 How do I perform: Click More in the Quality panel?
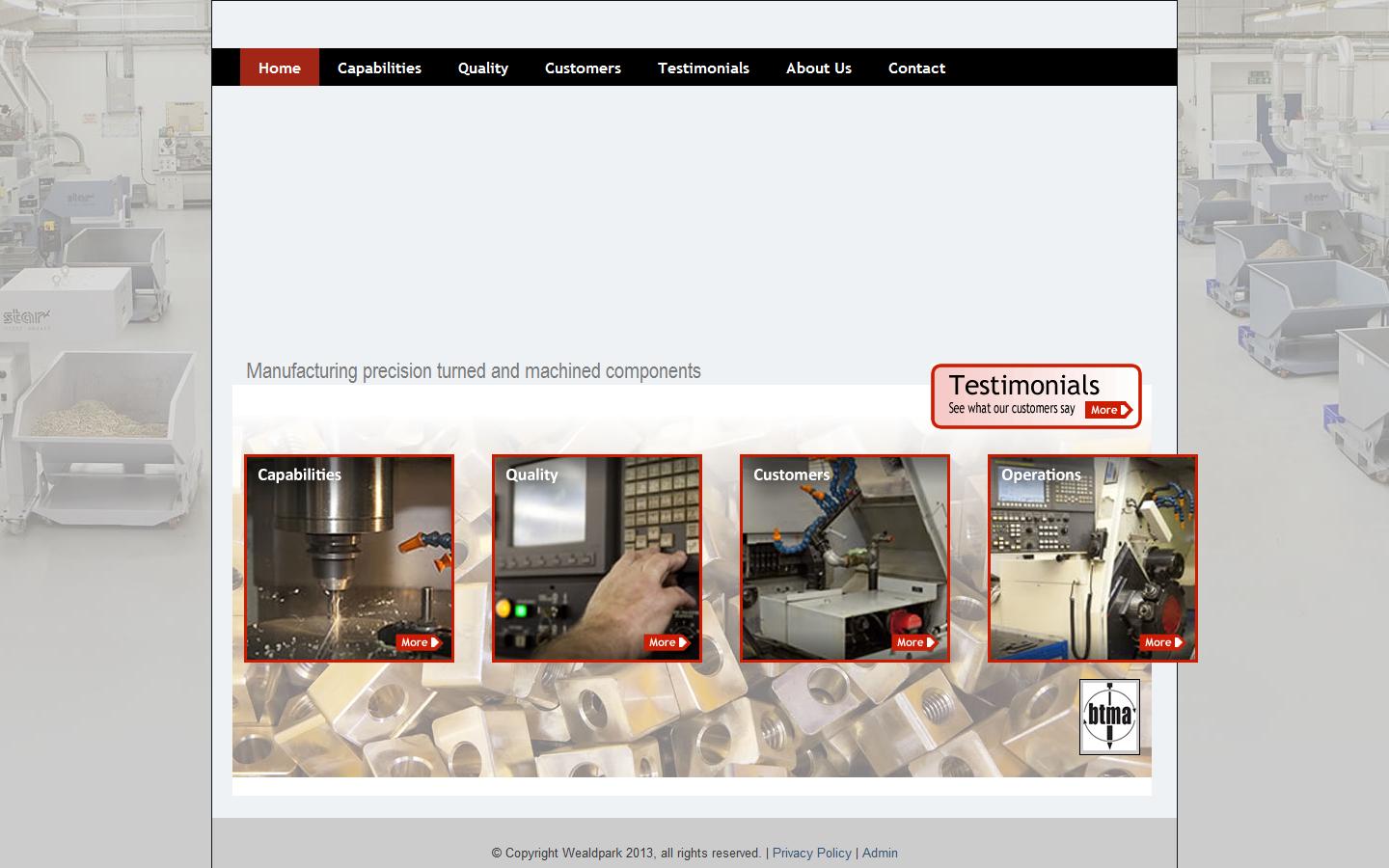666,641
